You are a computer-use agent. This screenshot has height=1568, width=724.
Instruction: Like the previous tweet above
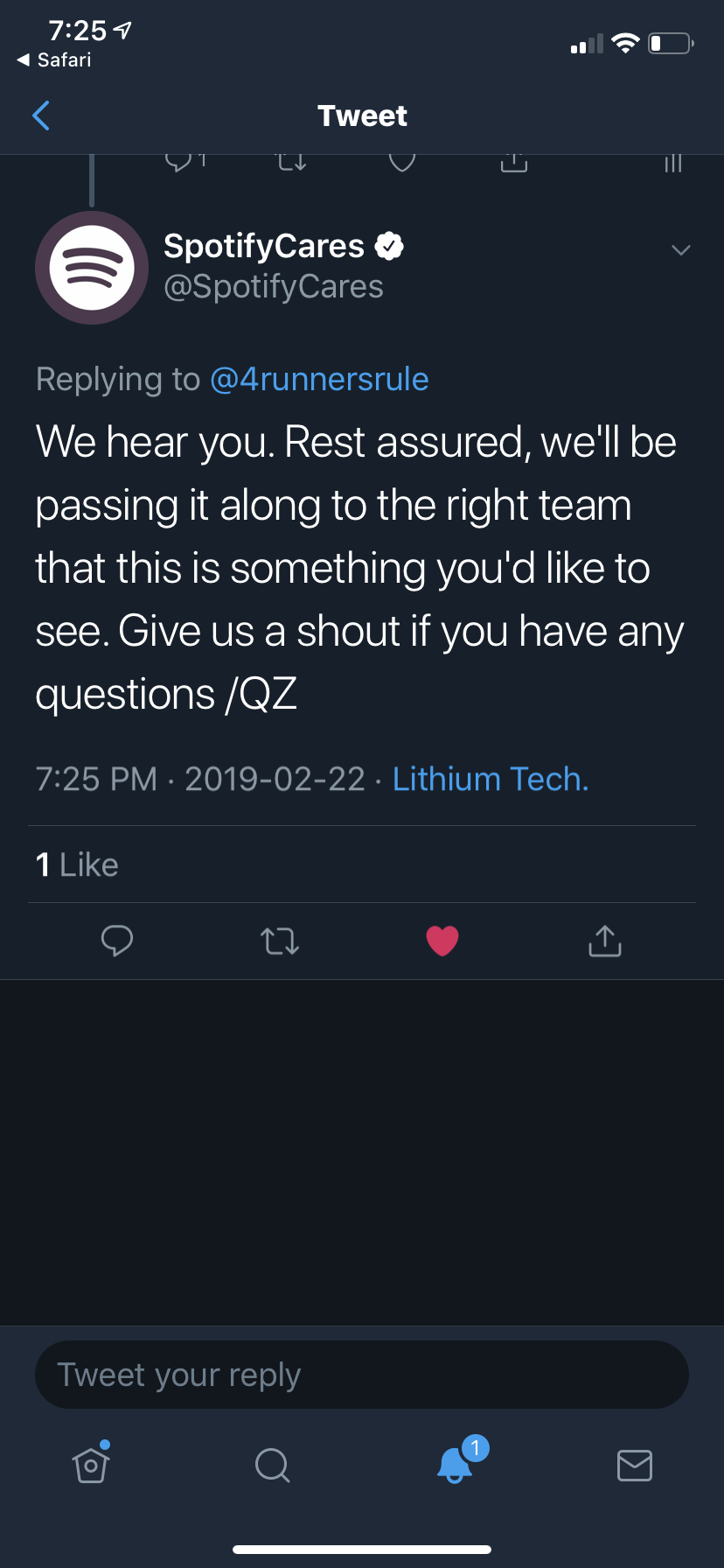pos(401,162)
